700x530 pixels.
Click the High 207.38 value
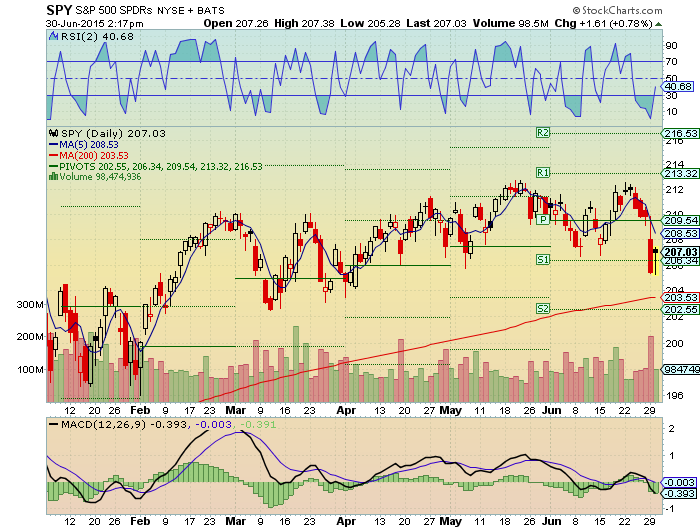click(x=304, y=23)
